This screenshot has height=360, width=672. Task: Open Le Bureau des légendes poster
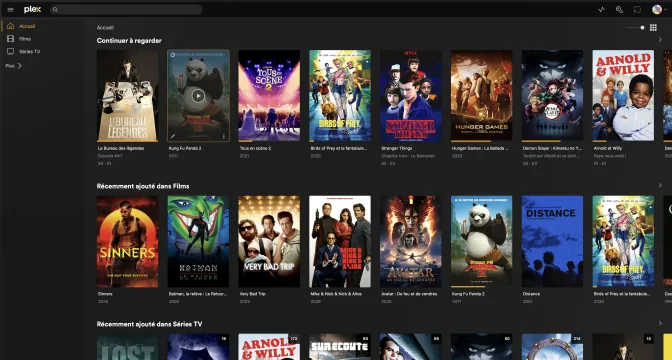pos(127,96)
